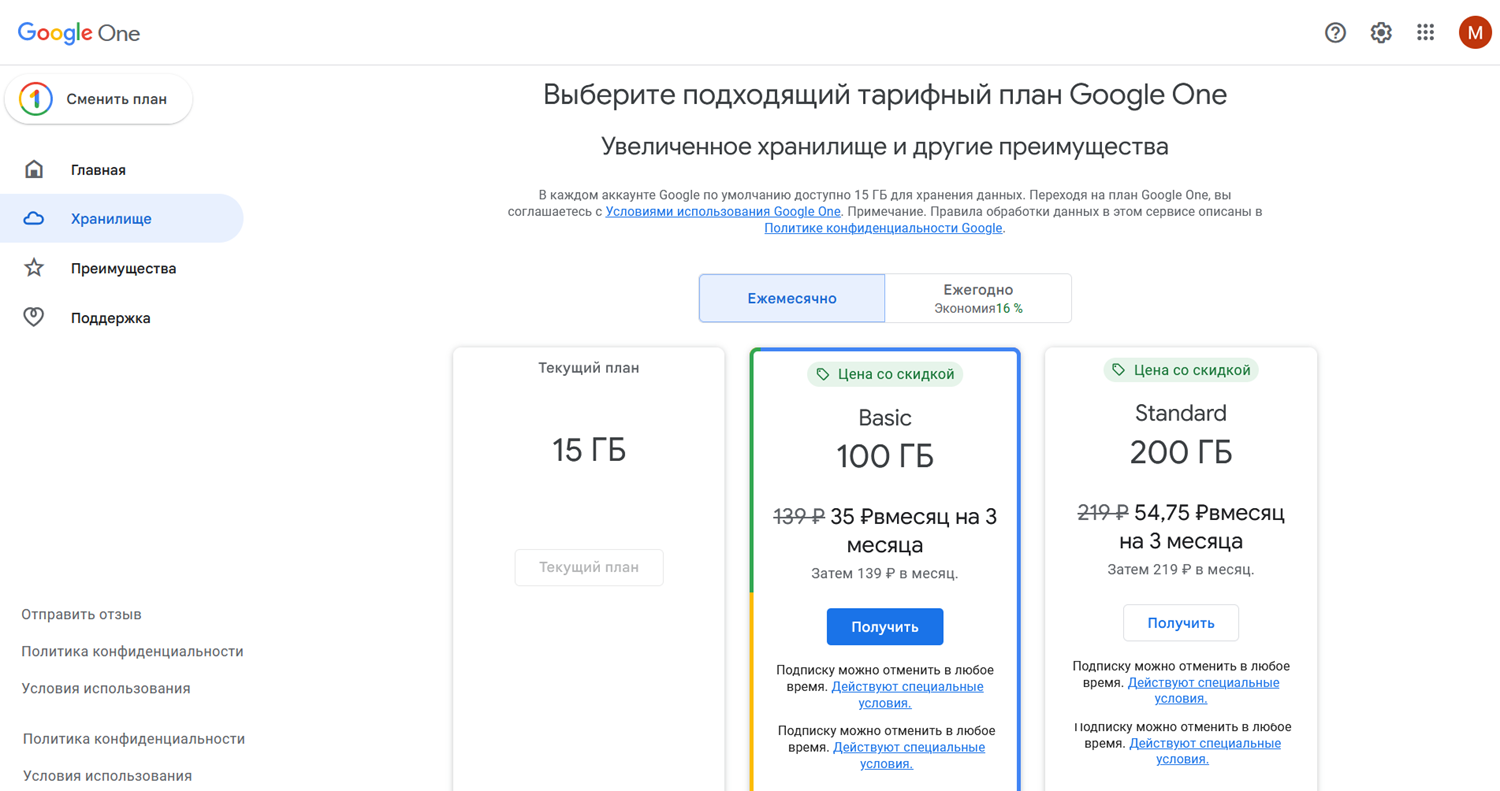Click the cloud icon beside Хранилище
Viewport: 1500px width, 791px height.
[34, 218]
